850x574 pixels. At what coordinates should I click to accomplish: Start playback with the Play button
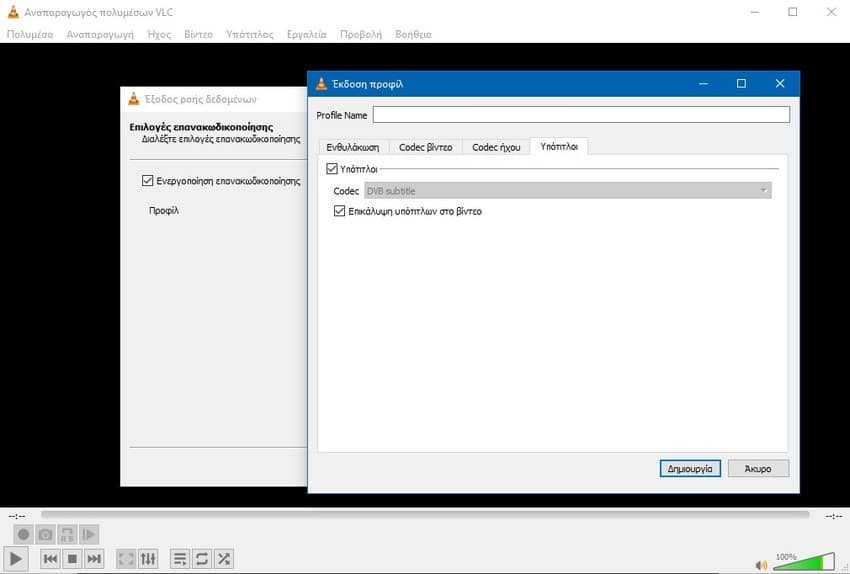click(x=16, y=558)
